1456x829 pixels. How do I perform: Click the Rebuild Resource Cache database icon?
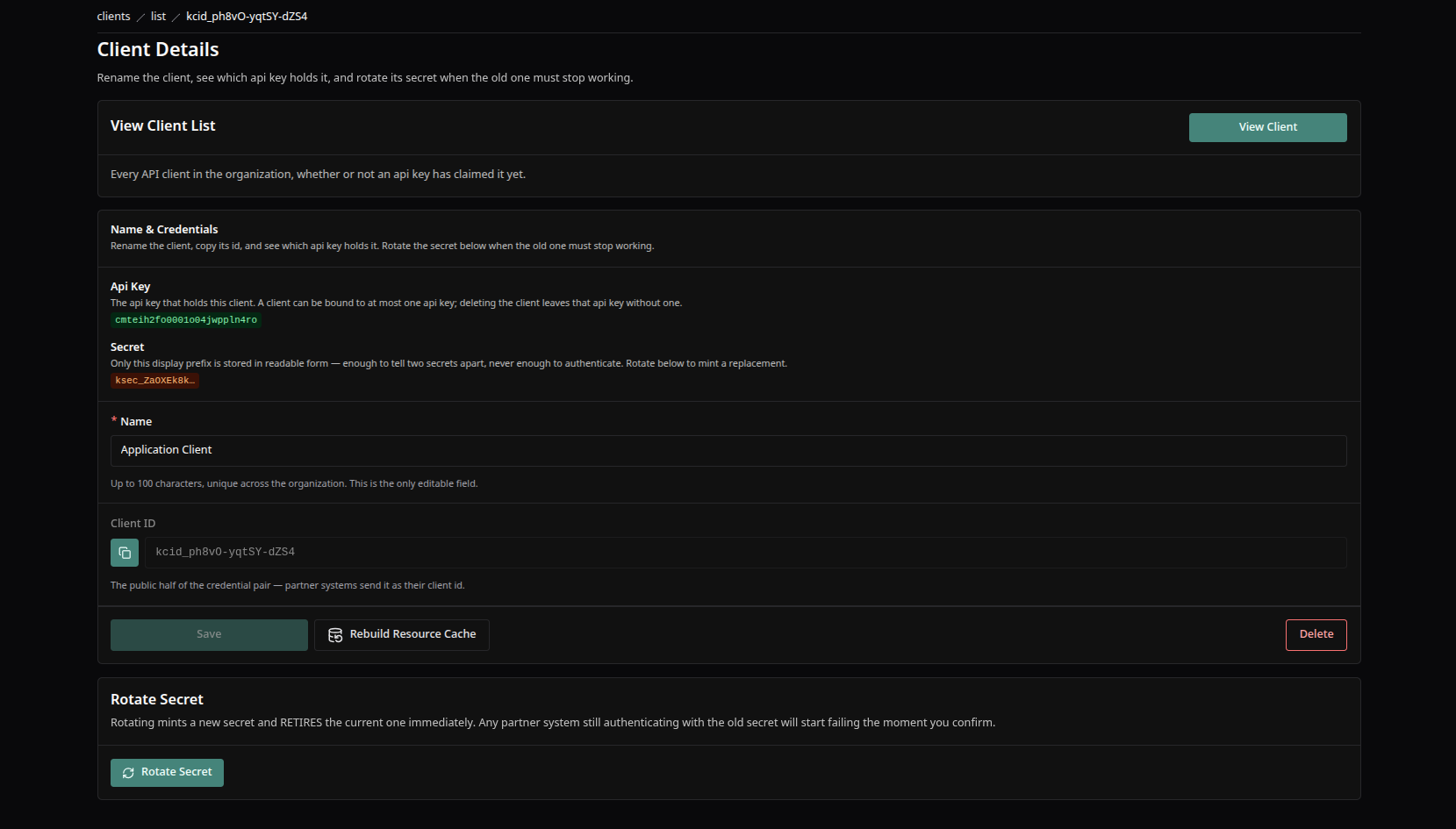[x=335, y=635]
